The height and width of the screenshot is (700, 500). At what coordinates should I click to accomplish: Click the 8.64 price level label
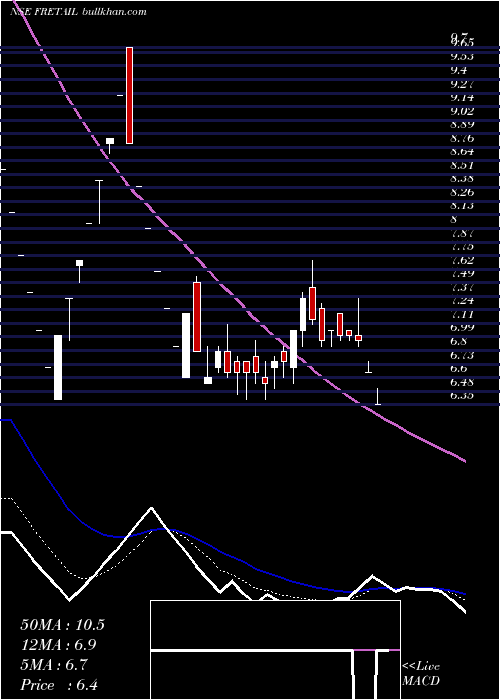[x=462, y=152]
